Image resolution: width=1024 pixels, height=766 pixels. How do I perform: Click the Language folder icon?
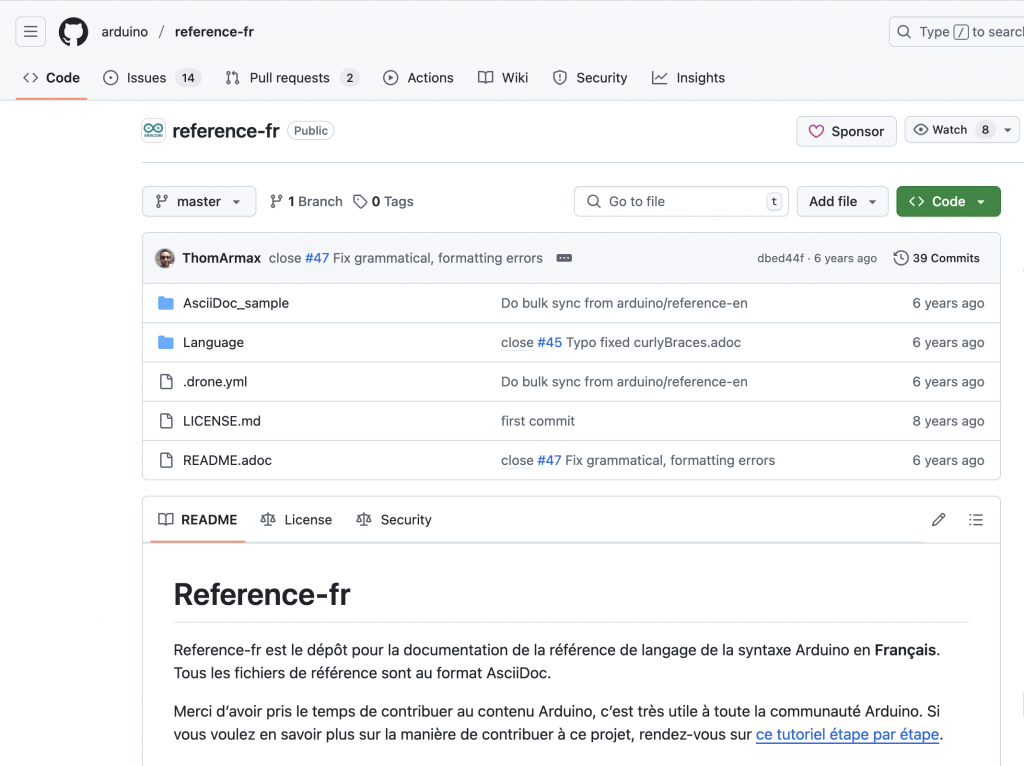pos(166,342)
